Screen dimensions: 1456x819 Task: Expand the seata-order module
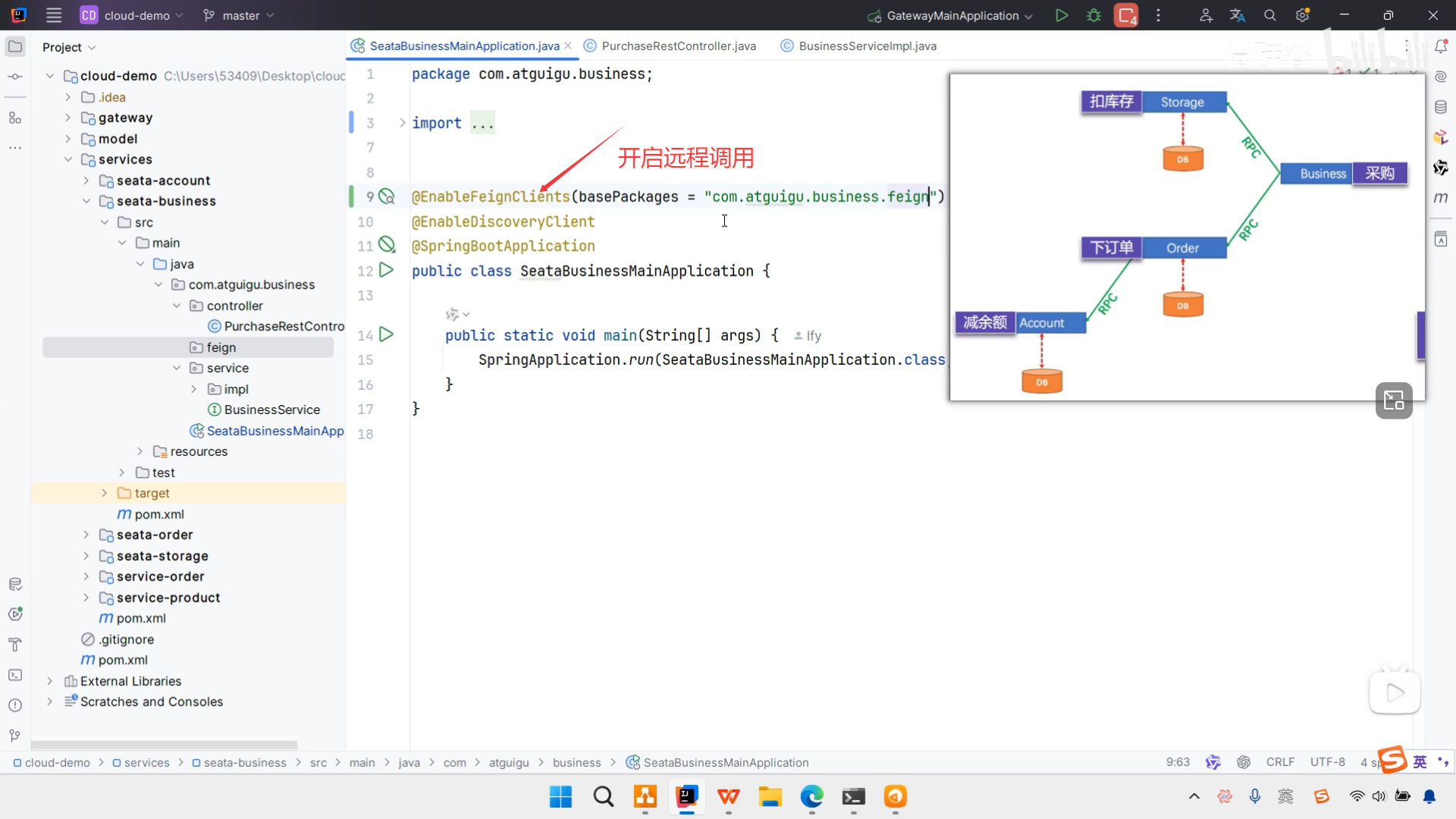pyautogui.click(x=86, y=535)
